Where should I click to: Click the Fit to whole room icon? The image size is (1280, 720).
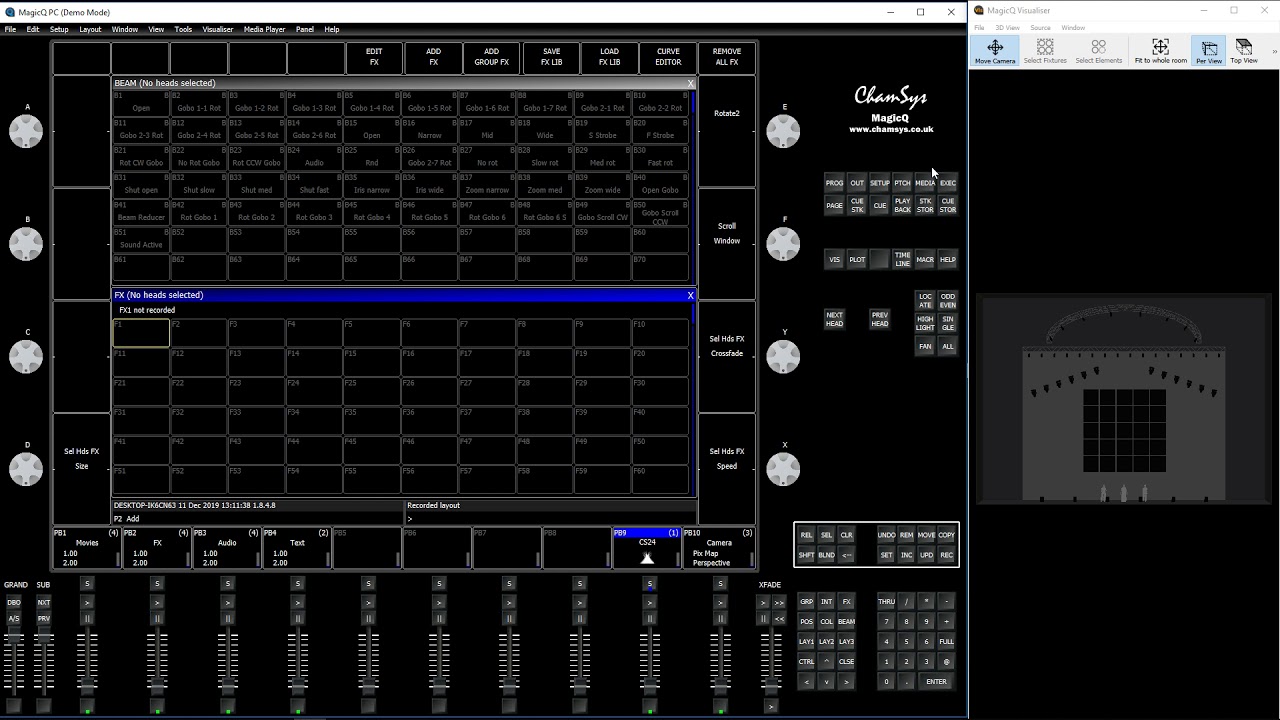[1160, 51]
